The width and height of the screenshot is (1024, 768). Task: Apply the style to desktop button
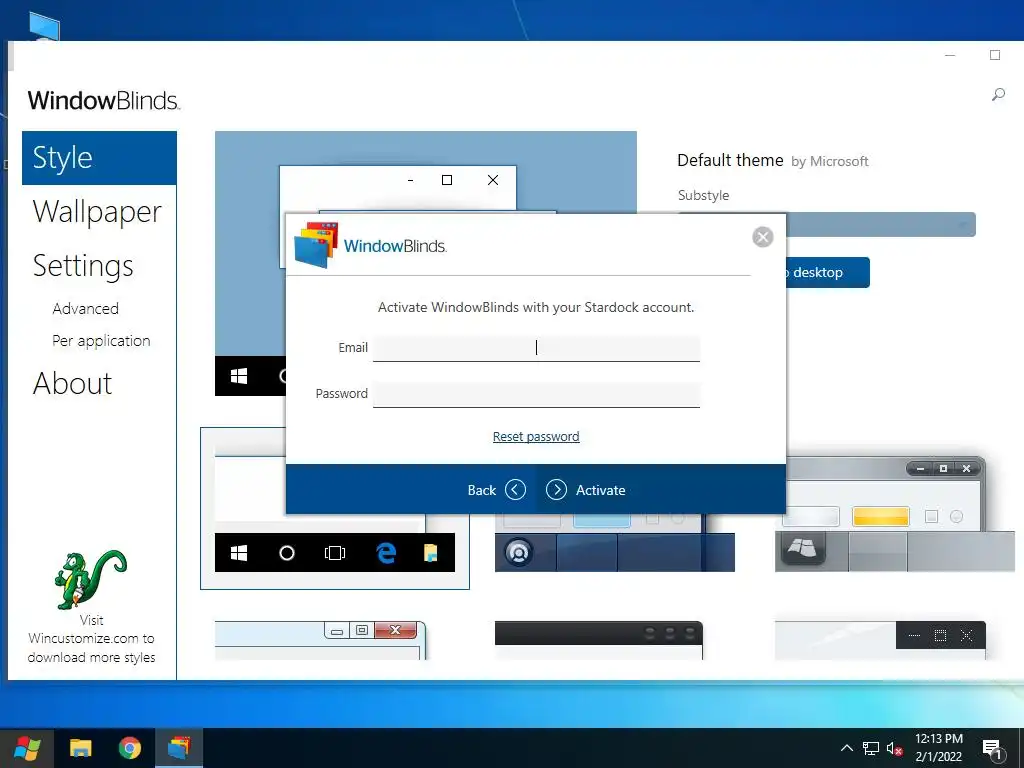[828, 272]
